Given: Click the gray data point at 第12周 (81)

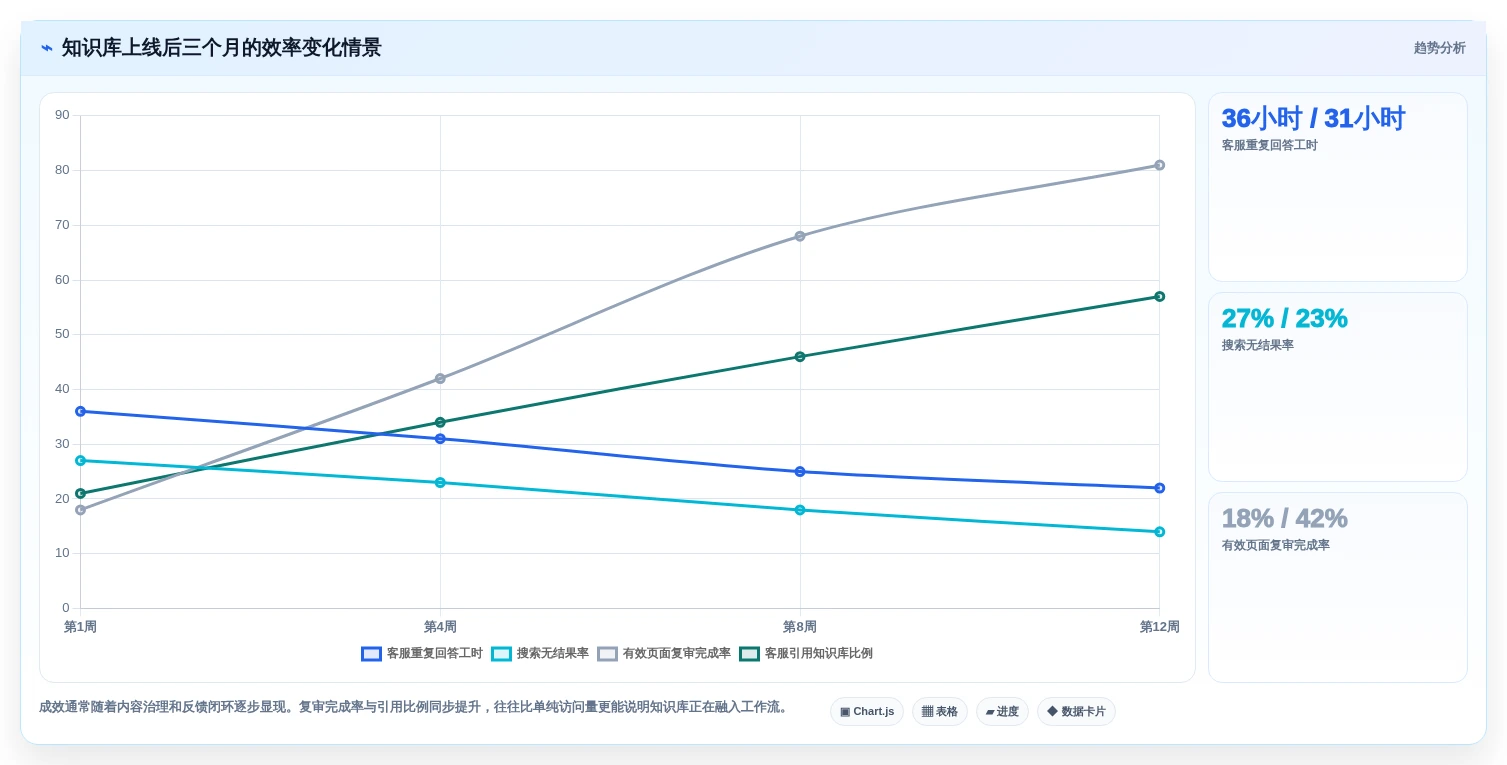Looking at the screenshot, I should click(x=1159, y=165).
